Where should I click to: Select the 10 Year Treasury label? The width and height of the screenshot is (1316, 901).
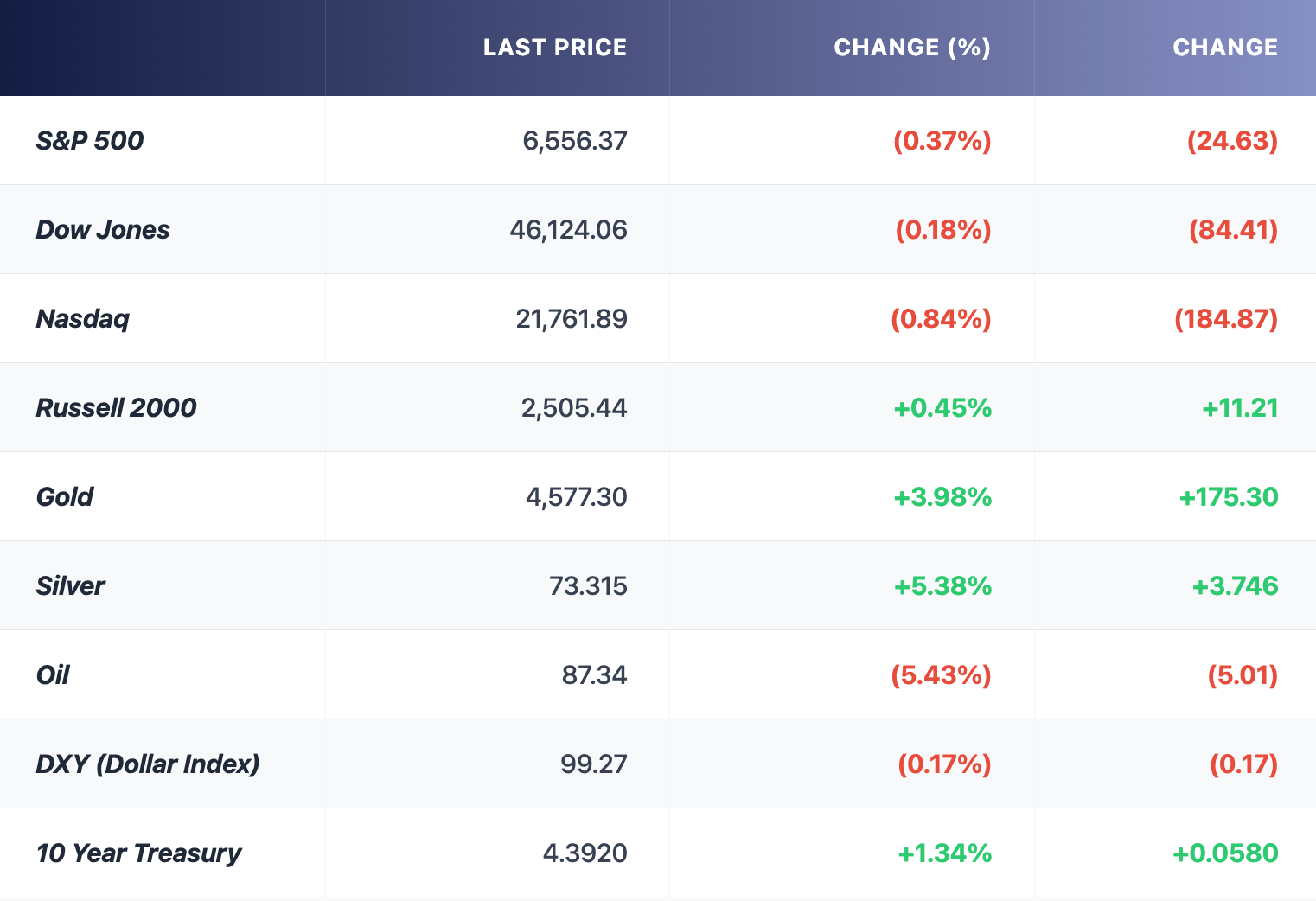pos(139,853)
